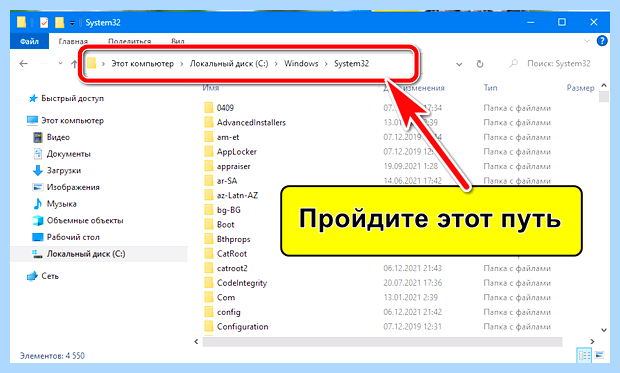
Task: Open the Вид ribbon tab
Action: 178,41
